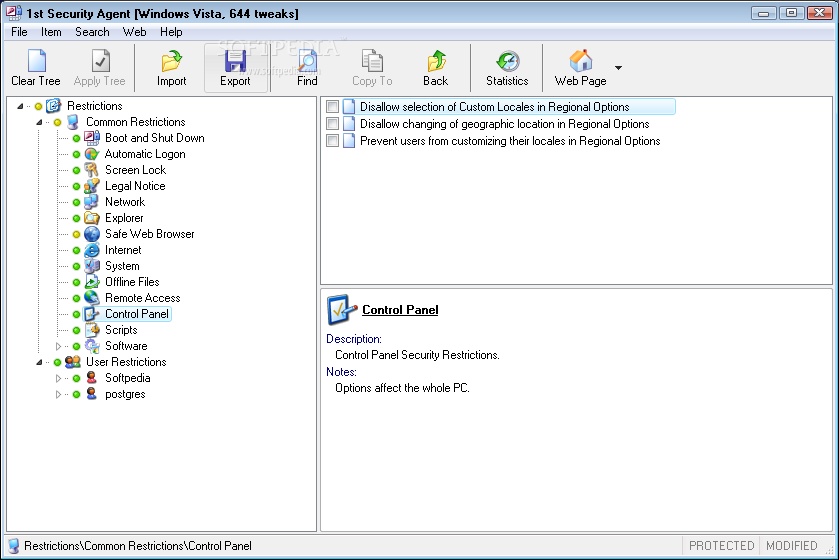Click the application icon in title bar

tap(14, 13)
